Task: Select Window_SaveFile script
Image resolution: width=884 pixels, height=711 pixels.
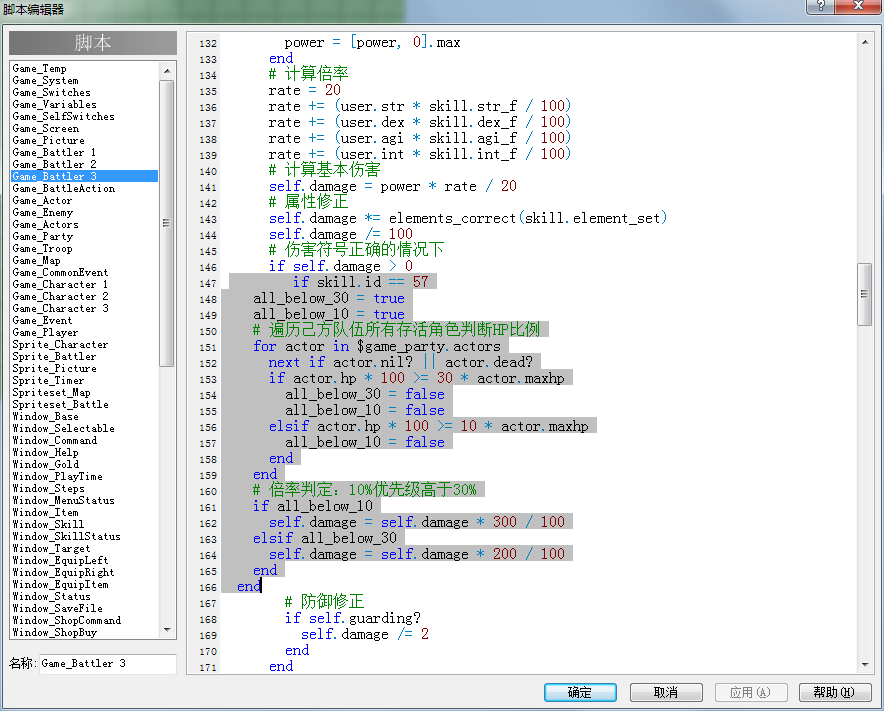Action: [85, 608]
